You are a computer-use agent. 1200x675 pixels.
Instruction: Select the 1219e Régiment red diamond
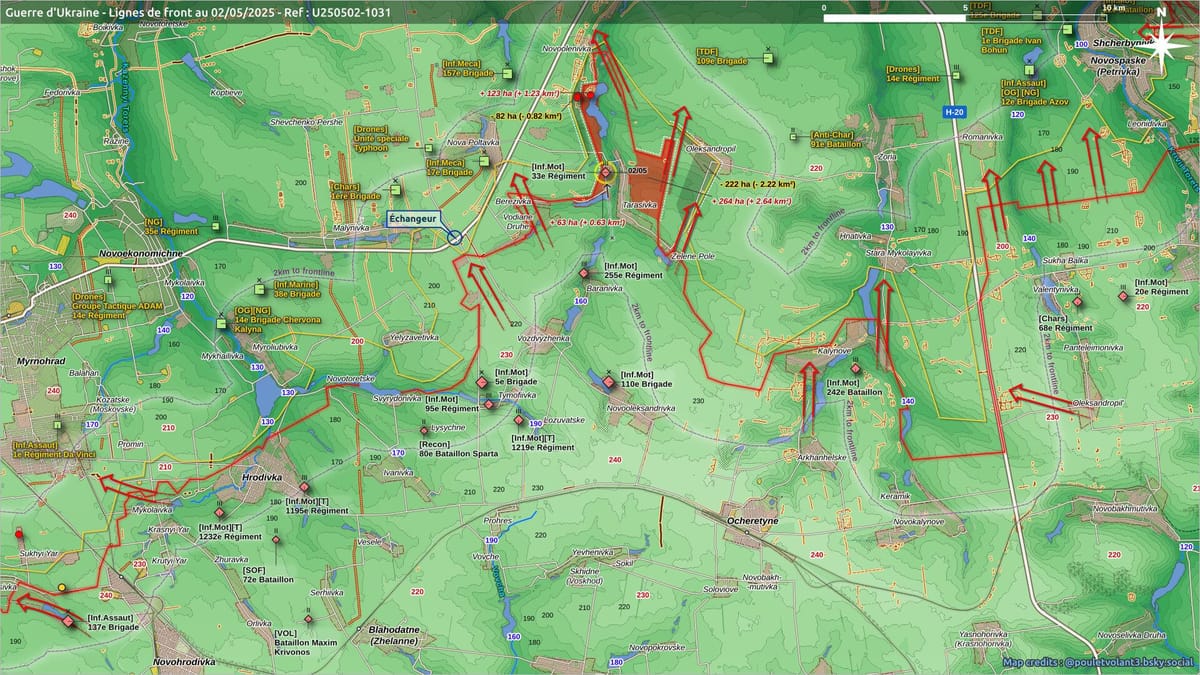(519, 421)
